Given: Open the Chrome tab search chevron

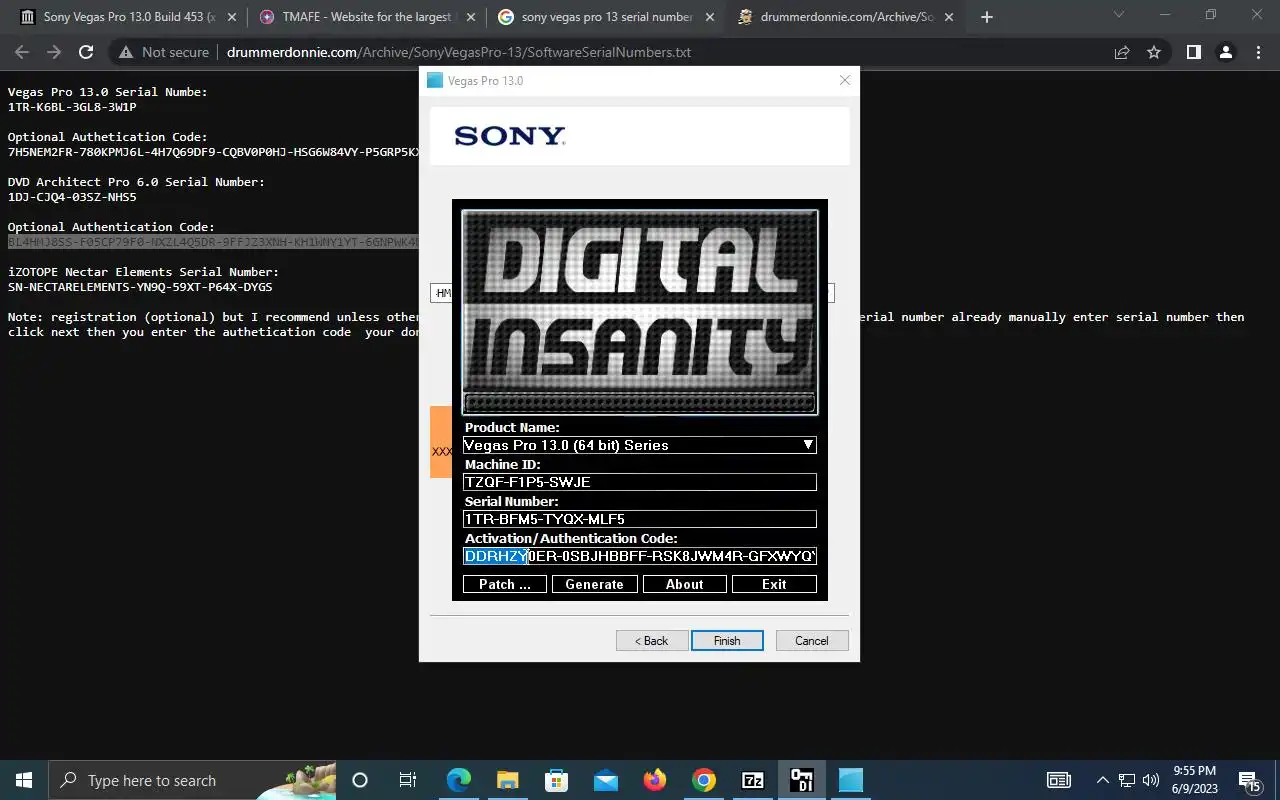Looking at the screenshot, I should 1121,15.
